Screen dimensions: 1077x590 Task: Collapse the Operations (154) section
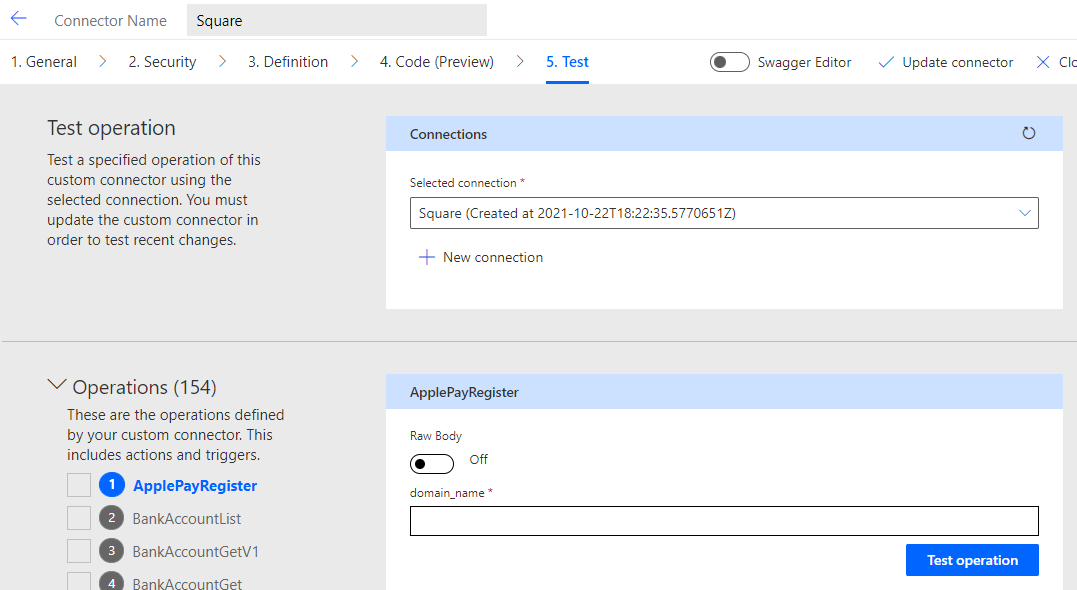click(56, 385)
